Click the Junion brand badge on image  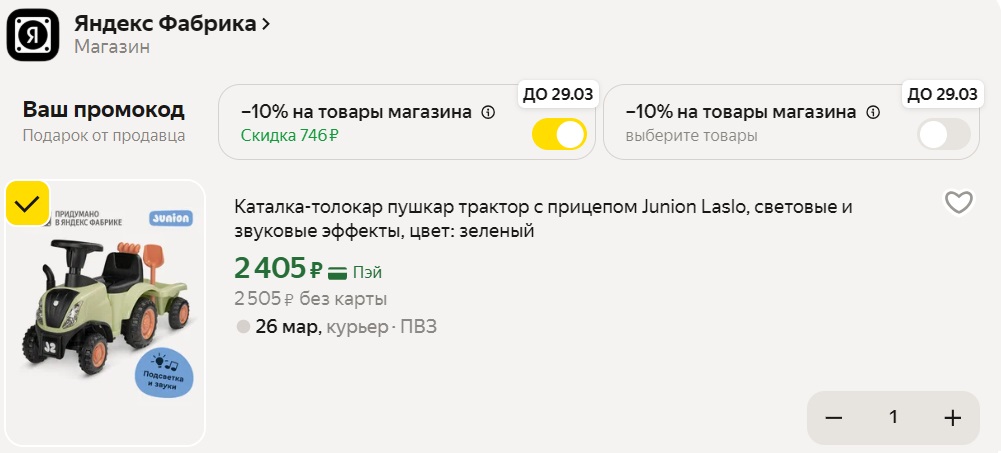[x=171, y=217]
